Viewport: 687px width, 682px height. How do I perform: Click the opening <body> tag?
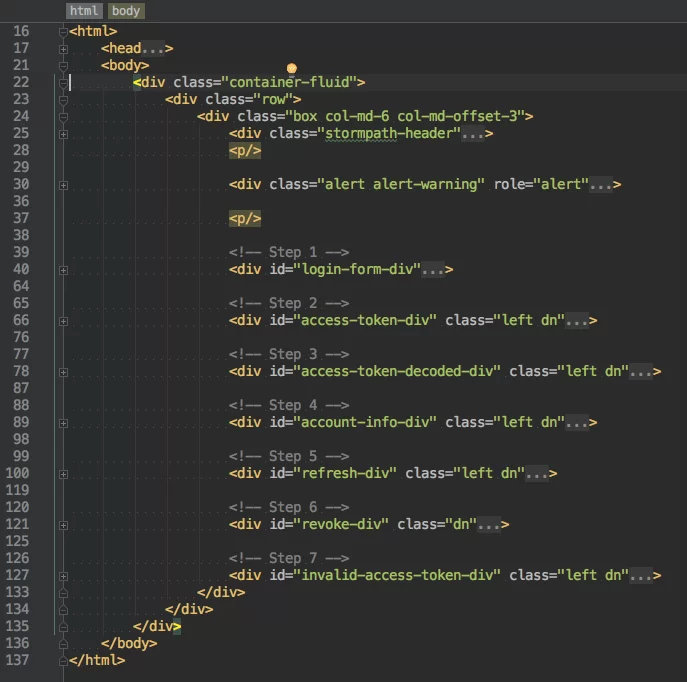point(125,65)
